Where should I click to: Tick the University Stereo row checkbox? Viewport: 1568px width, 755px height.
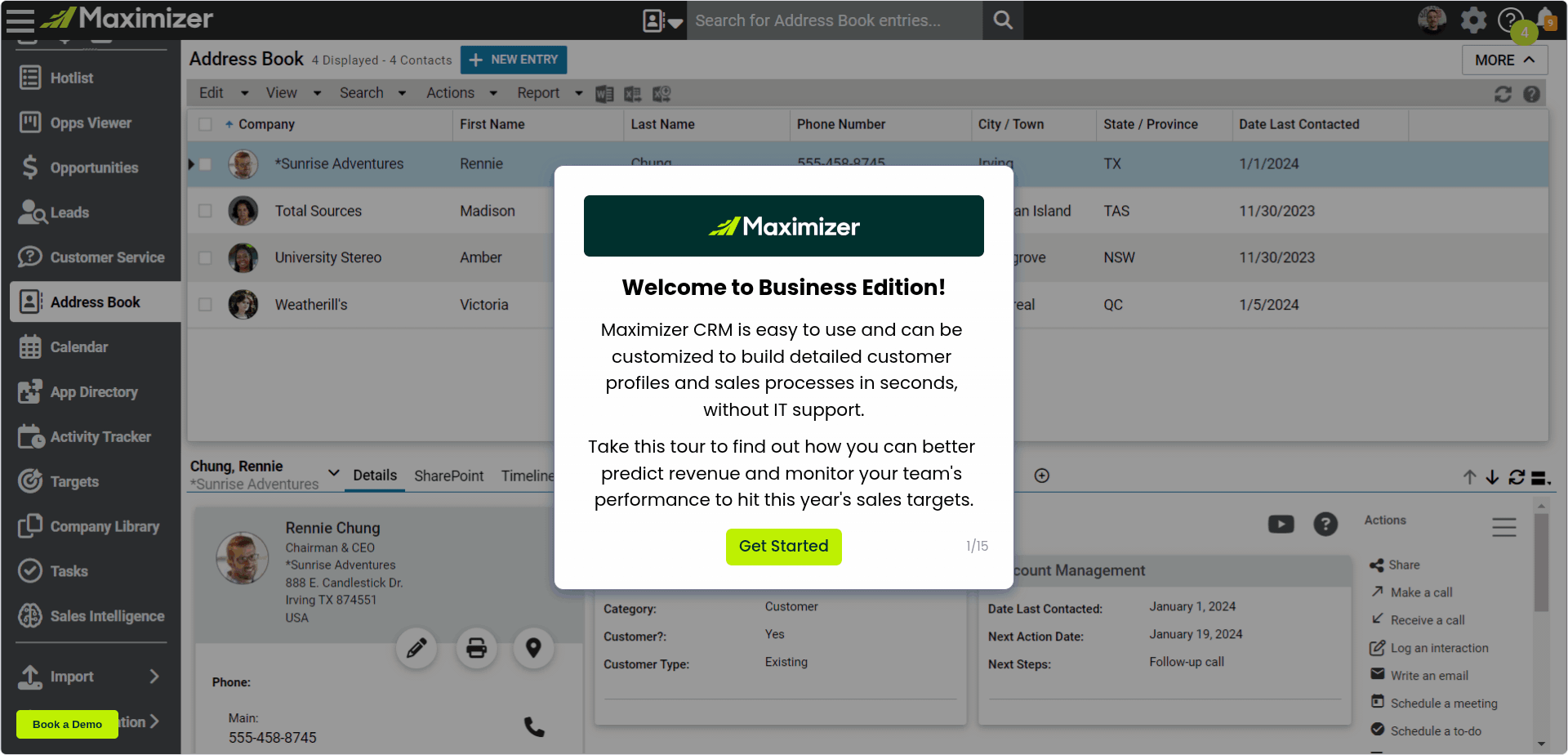tap(205, 257)
